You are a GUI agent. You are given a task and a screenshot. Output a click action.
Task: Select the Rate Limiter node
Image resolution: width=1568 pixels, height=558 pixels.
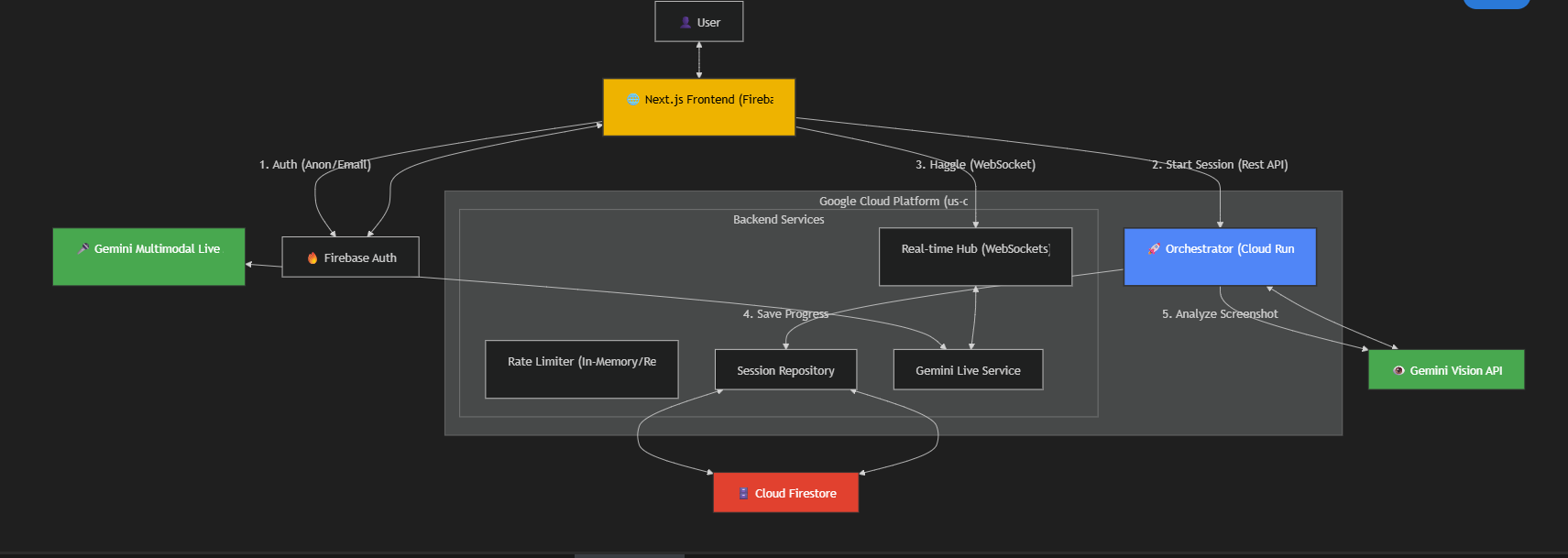coord(582,369)
